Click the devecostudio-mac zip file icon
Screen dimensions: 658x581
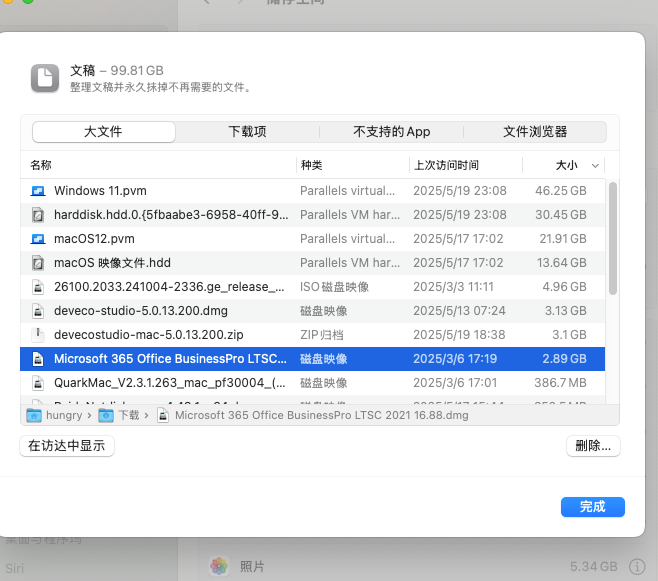[x=38, y=335]
